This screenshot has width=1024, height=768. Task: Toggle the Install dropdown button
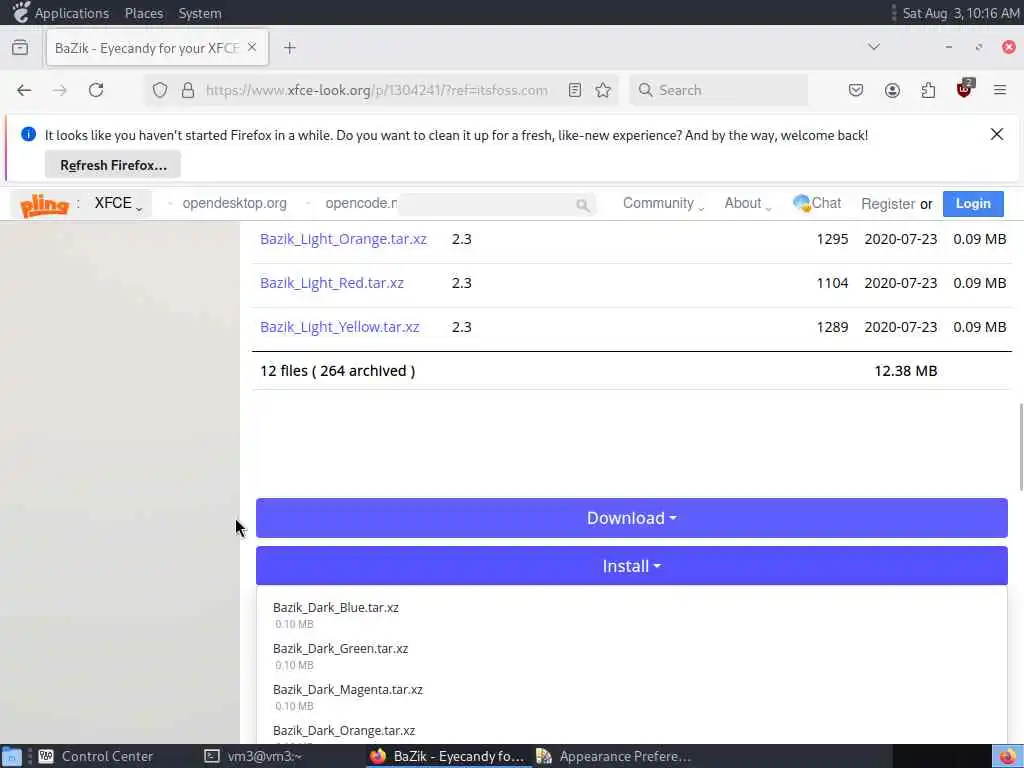pyautogui.click(x=632, y=566)
